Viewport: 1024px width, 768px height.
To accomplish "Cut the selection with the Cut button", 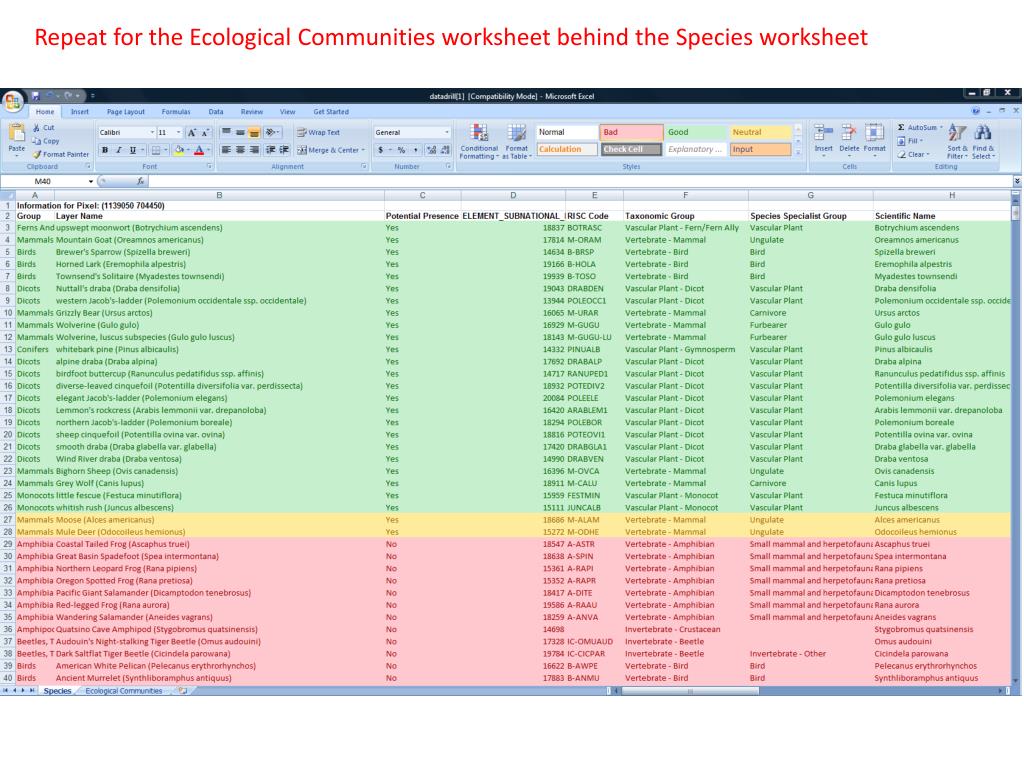I will [x=44, y=128].
